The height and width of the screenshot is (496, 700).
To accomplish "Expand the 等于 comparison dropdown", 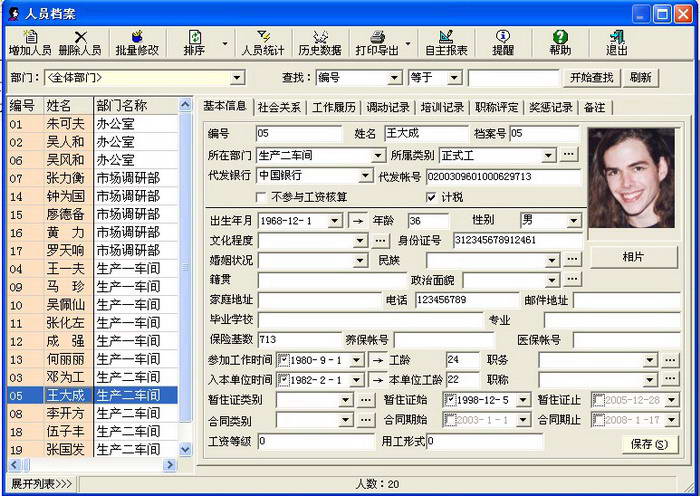I will 454,78.
